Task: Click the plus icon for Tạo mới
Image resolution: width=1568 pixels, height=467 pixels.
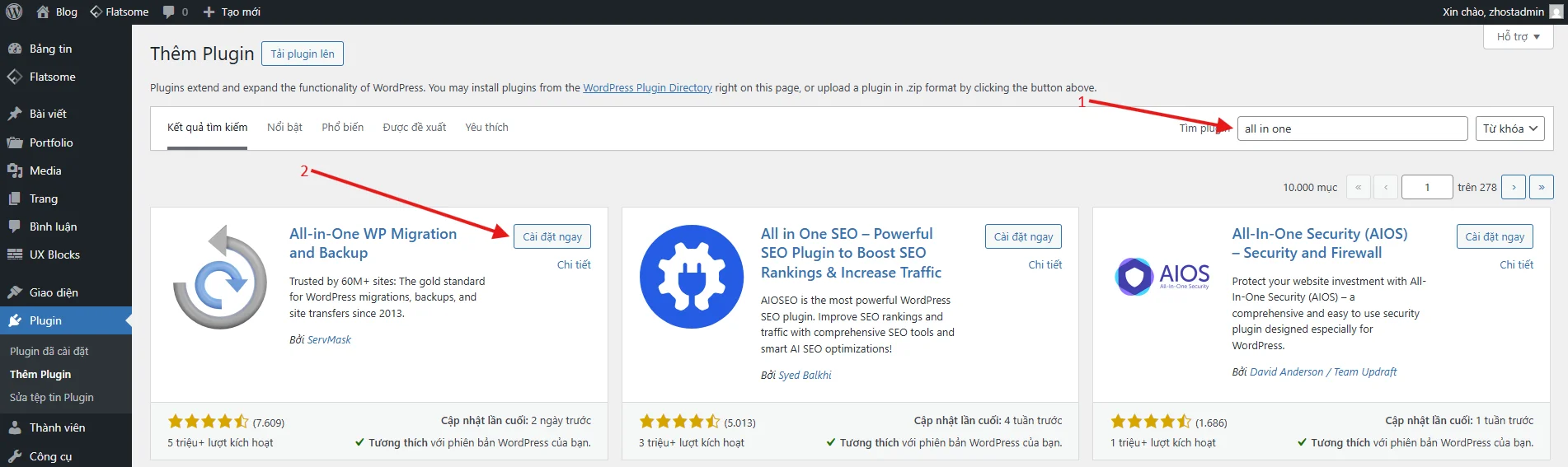Action: tap(209, 12)
